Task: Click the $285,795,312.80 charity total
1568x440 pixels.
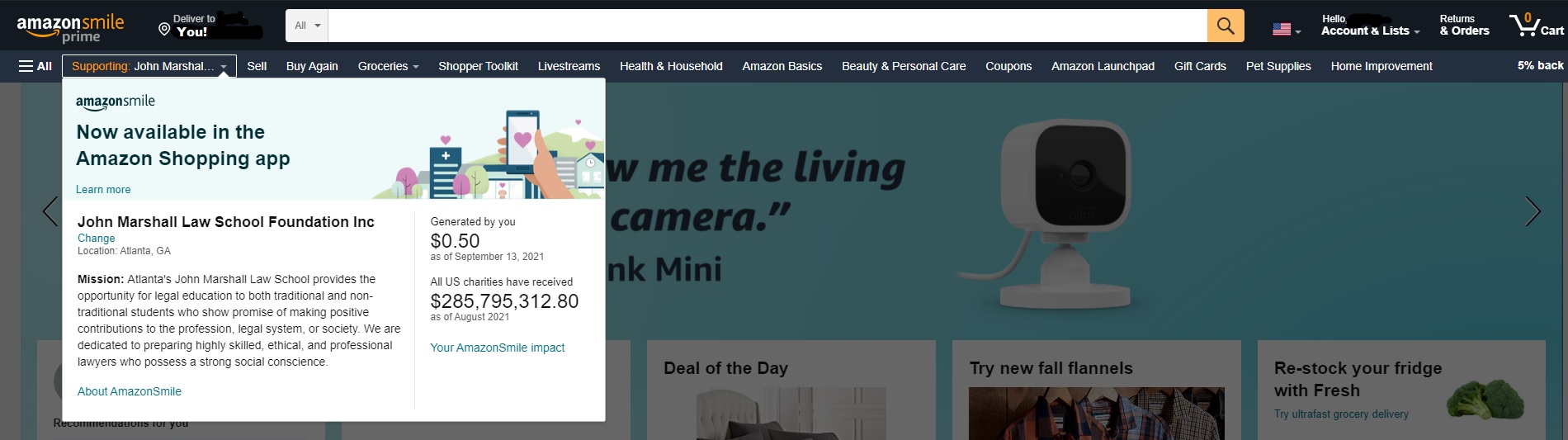Action: click(x=504, y=301)
